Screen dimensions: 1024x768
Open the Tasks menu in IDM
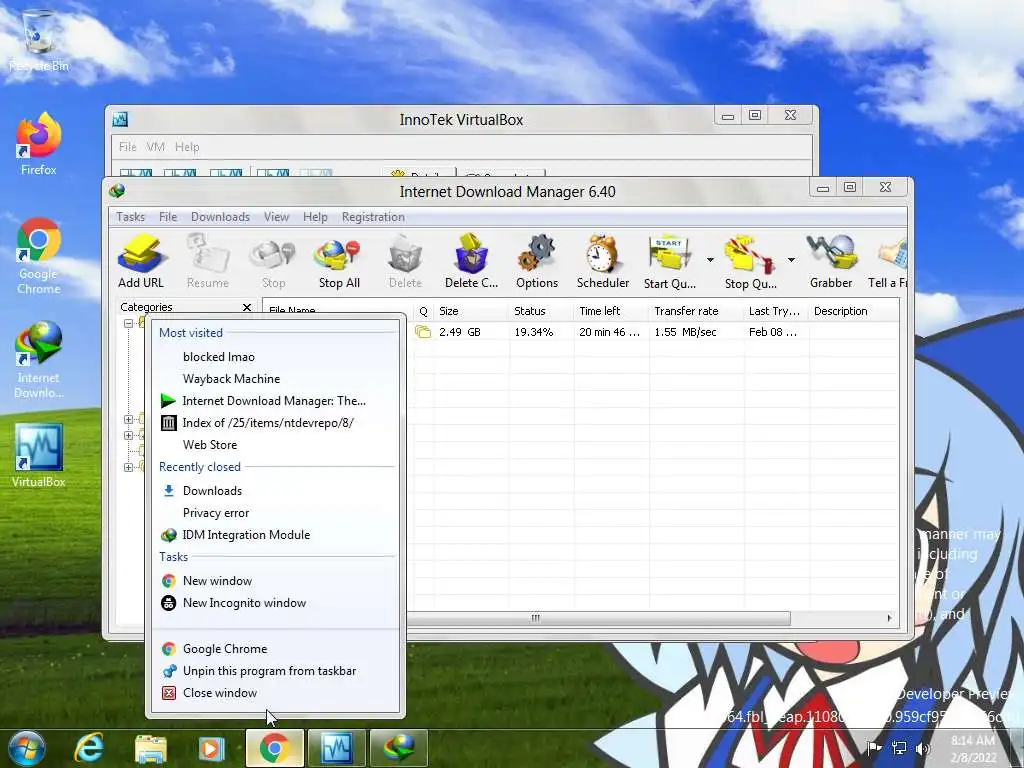(131, 217)
